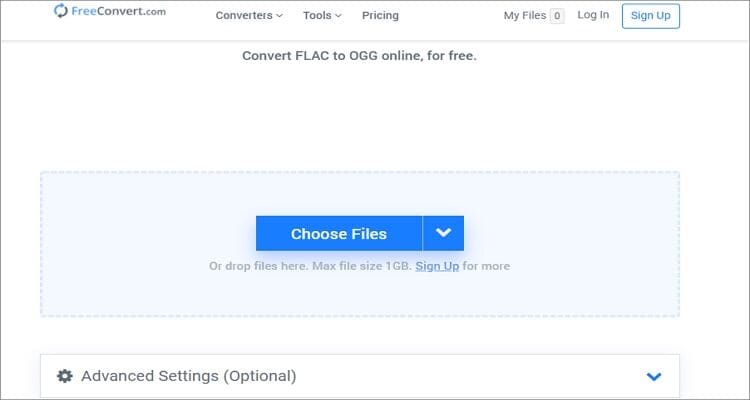Viewport: 750px width, 400px height.
Task: Click the Sign Up link under Choose Files
Action: (x=437, y=266)
